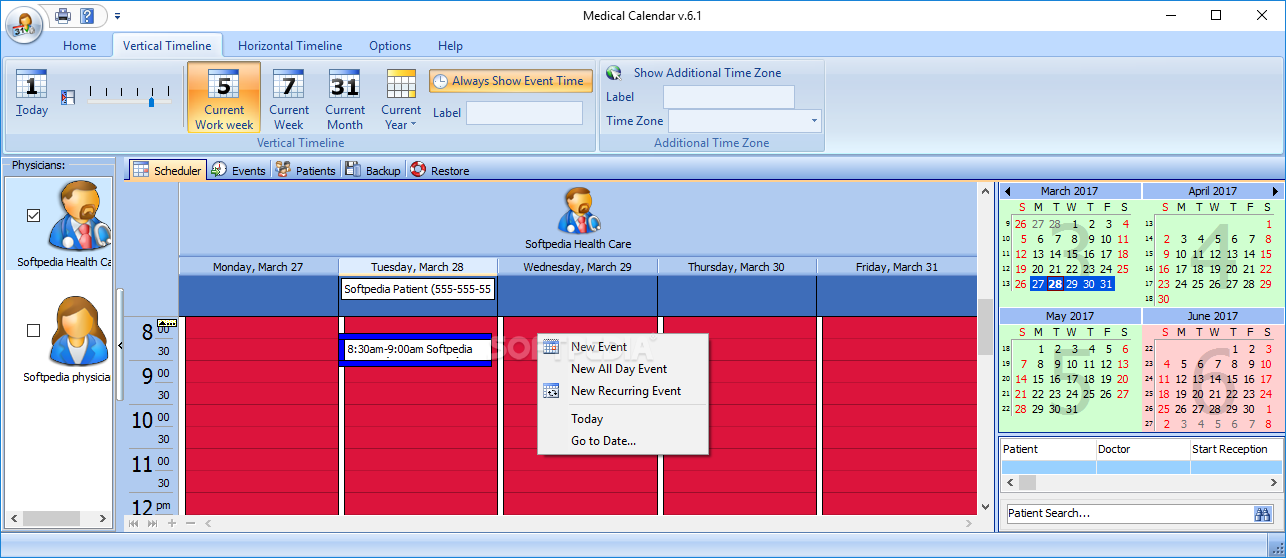Click the Tuesday, March 28 column header

[418, 267]
